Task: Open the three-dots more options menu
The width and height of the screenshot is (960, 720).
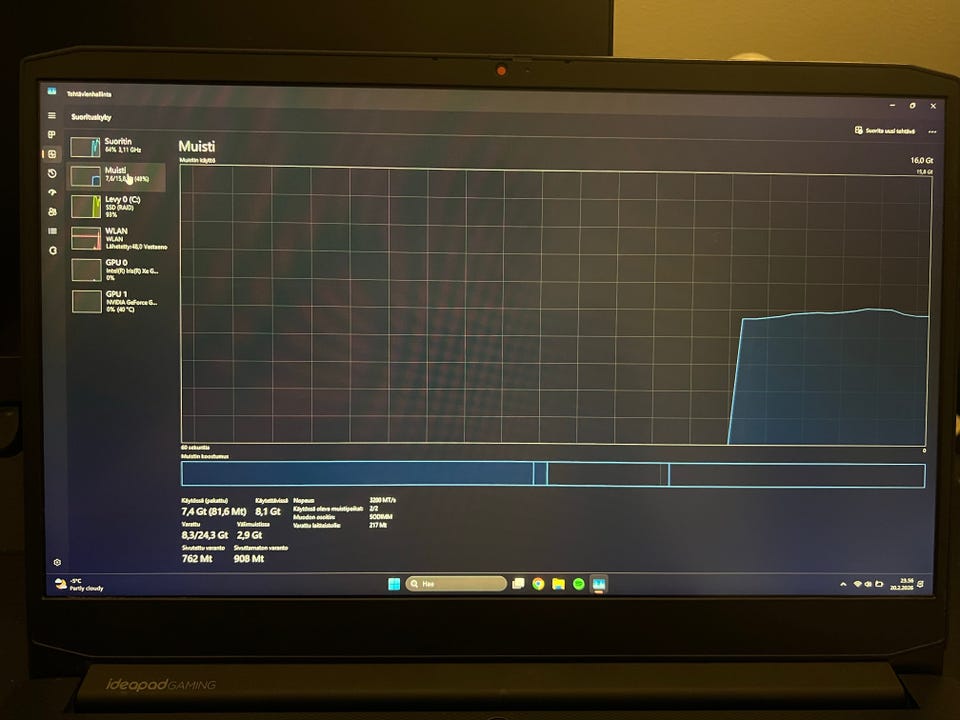Action: click(932, 132)
